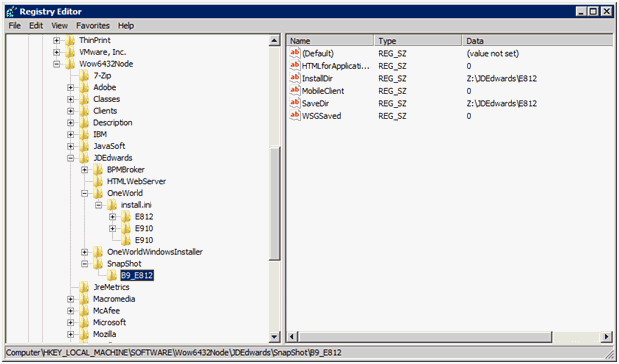
Task: Sort values by the Type column
Action: click(x=418, y=41)
